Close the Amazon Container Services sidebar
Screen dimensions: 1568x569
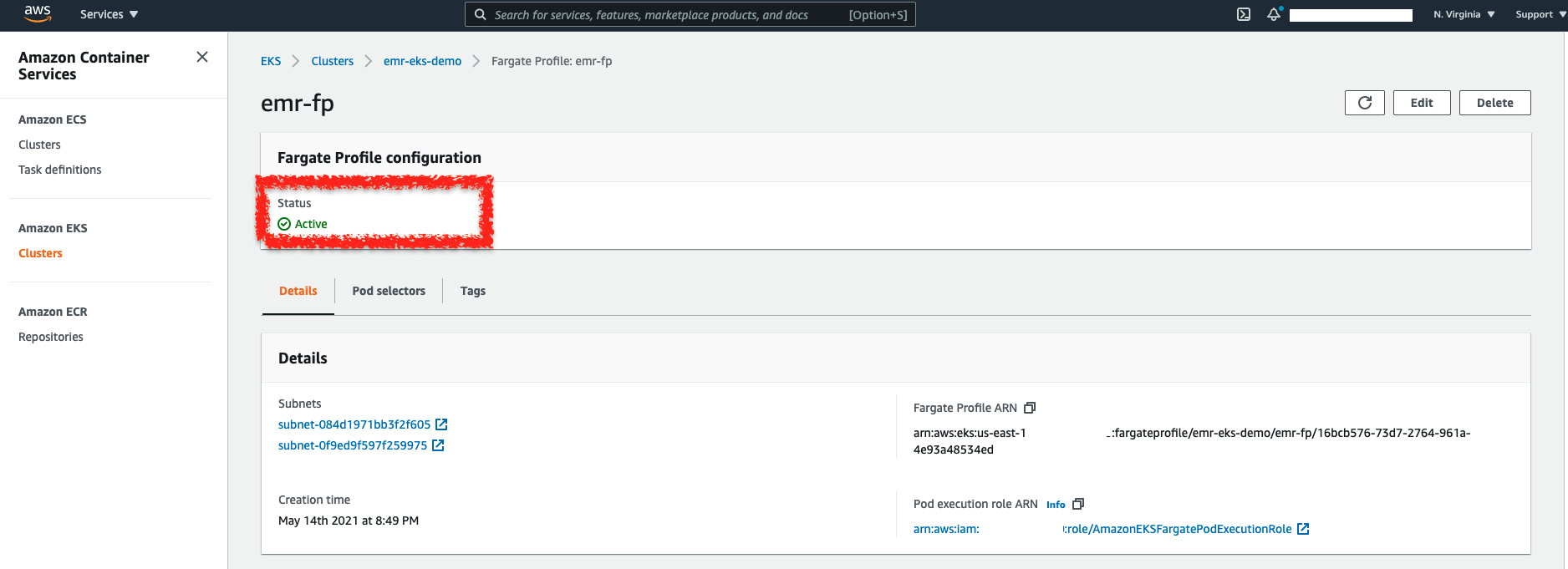pyautogui.click(x=202, y=57)
